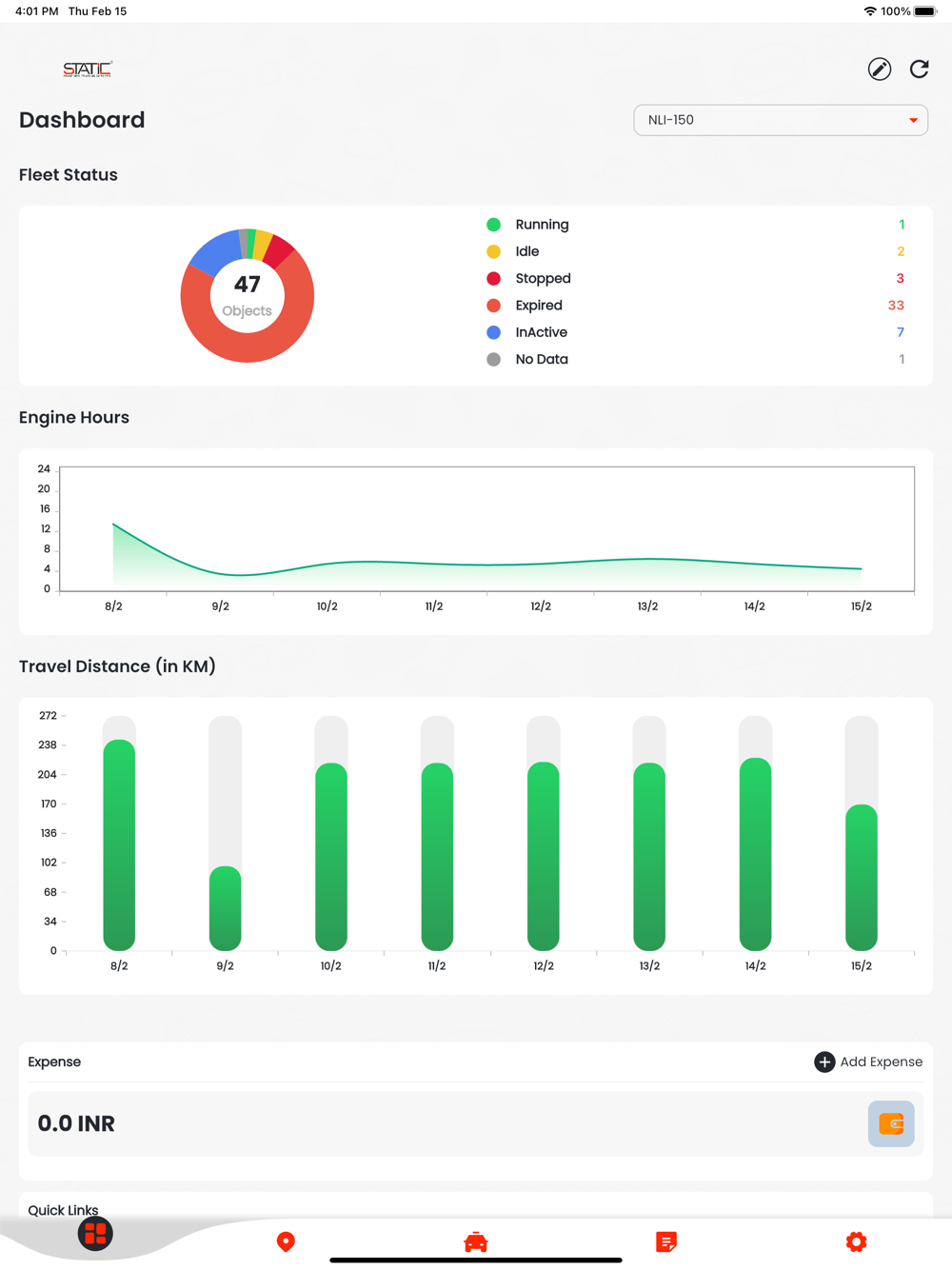Screen dimensions: 952x1270
Task: Tap the STATIC logo
Action: pyautogui.click(x=88, y=69)
